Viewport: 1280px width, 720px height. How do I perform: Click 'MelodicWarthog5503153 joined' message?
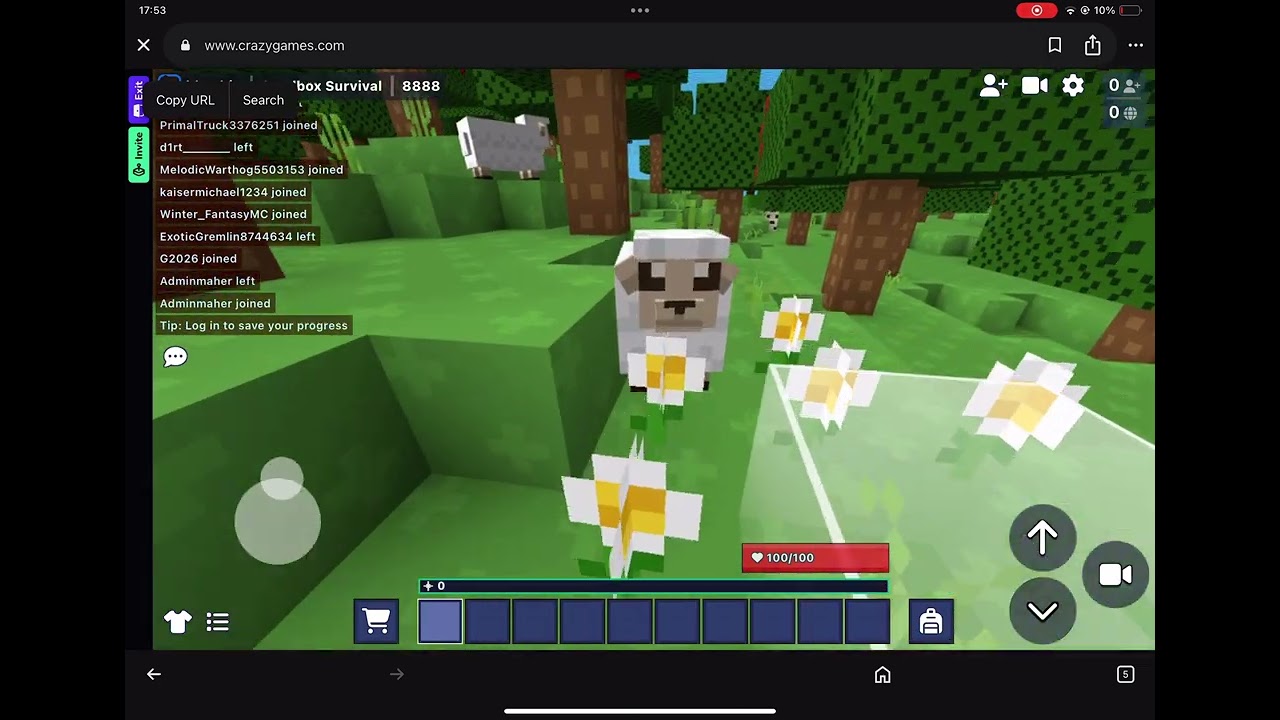[252, 170]
